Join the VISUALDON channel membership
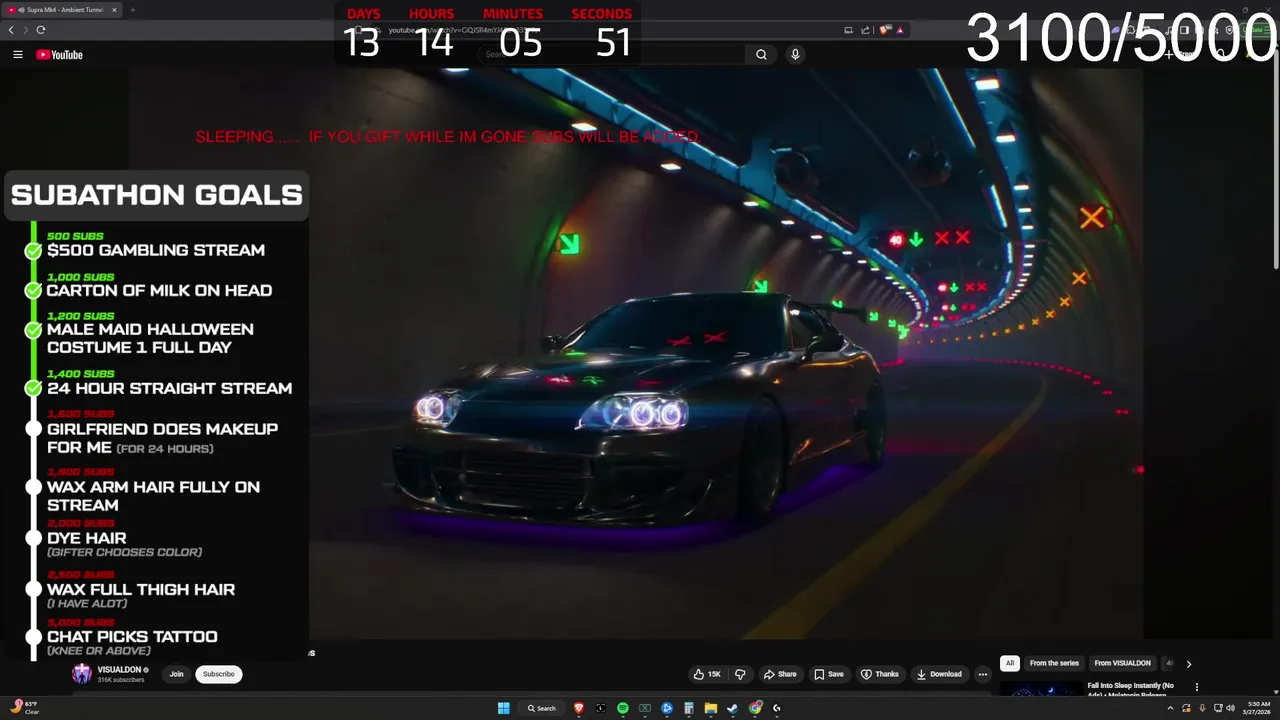1280x720 pixels. click(176, 674)
